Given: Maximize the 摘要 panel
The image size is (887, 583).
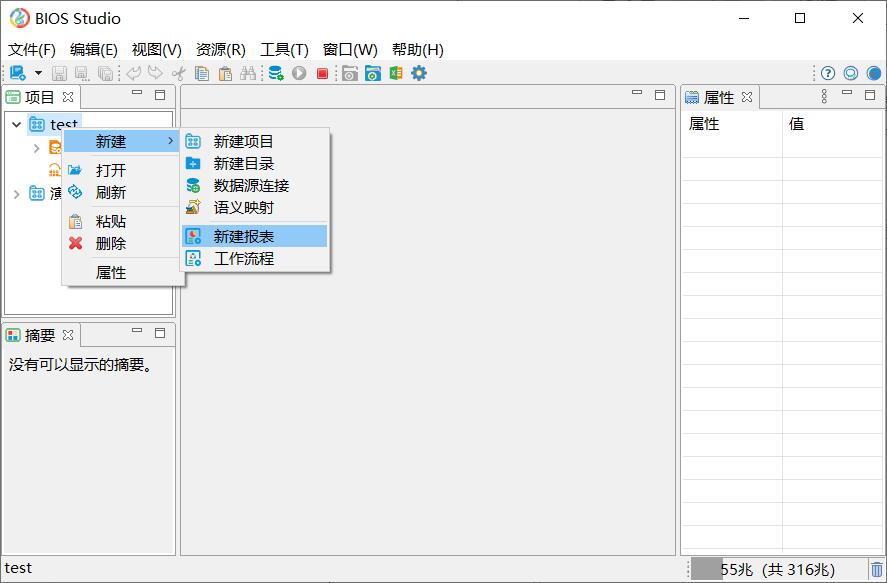Looking at the screenshot, I should tap(160, 333).
